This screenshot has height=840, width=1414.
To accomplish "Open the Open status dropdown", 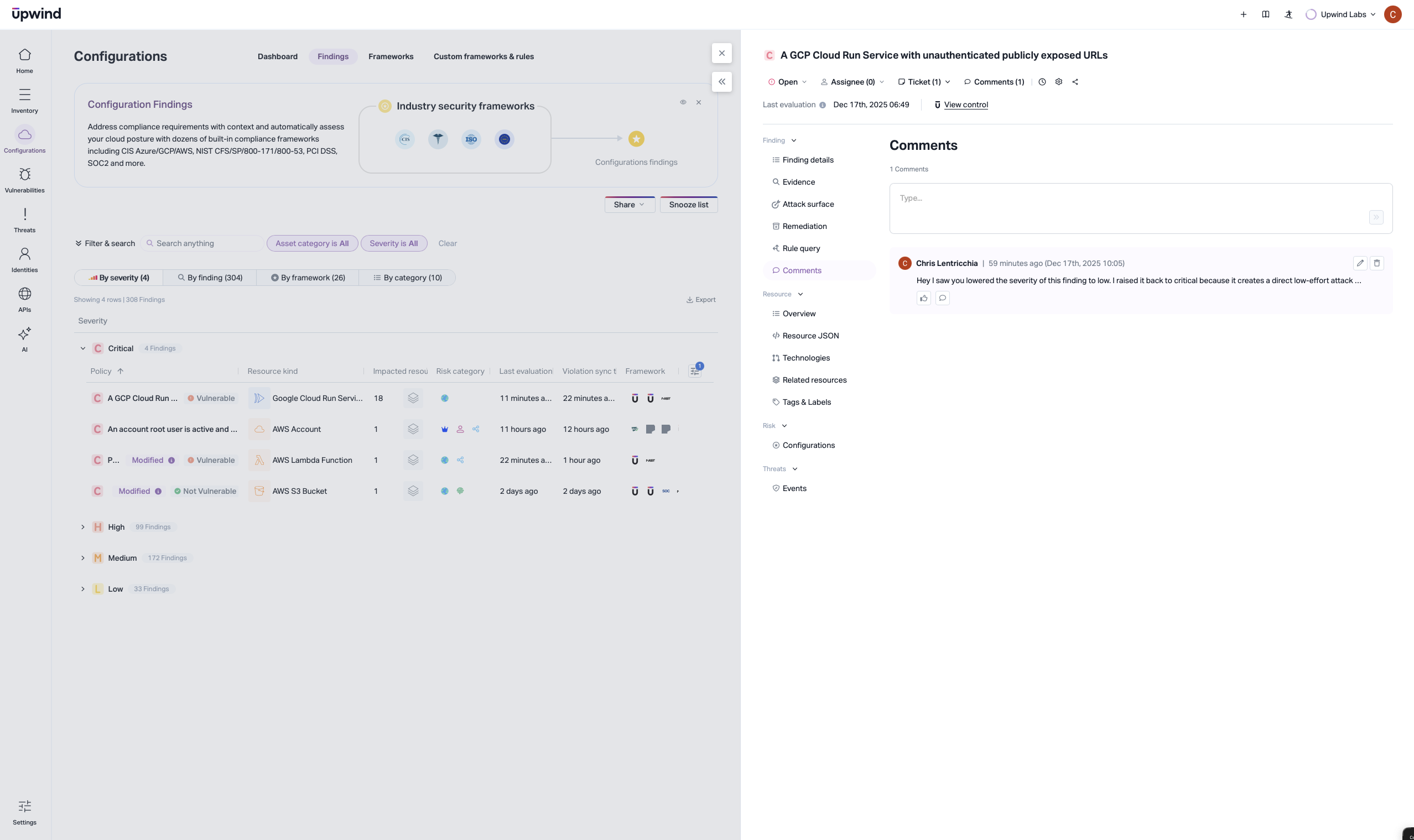I will [x=787, y=82].
